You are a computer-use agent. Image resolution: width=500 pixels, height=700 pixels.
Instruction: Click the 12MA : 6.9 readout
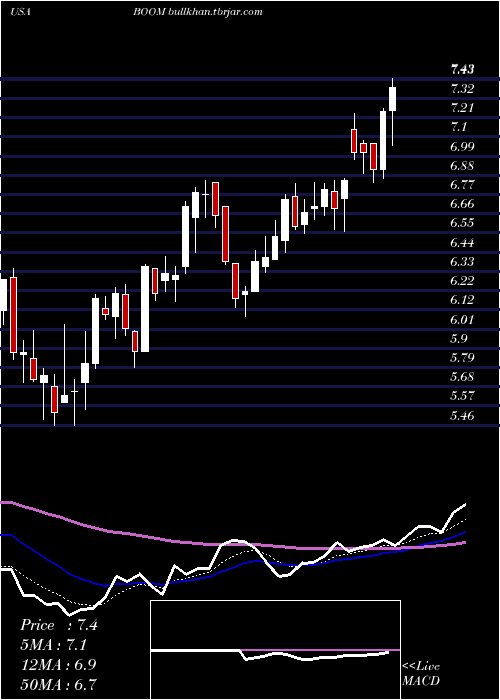tap(58, 664)
